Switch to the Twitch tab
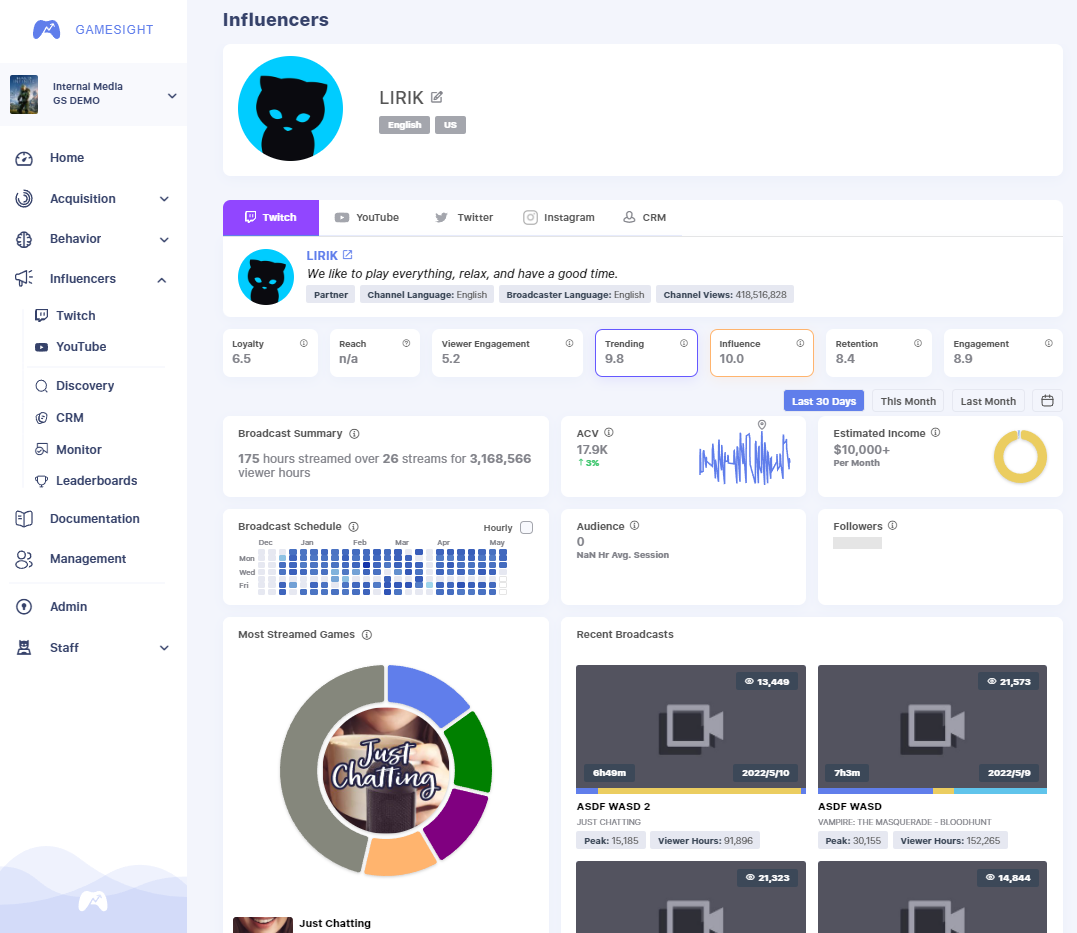The height and width of the screenshot is (933, 1077). pyautogui.click(x=271, y=217)
